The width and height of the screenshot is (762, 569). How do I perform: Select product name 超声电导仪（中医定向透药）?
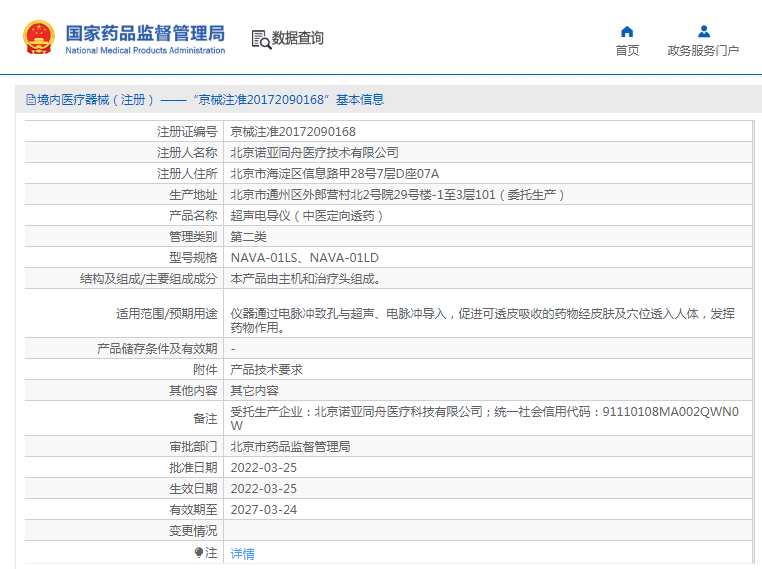(x=308, y=216)
